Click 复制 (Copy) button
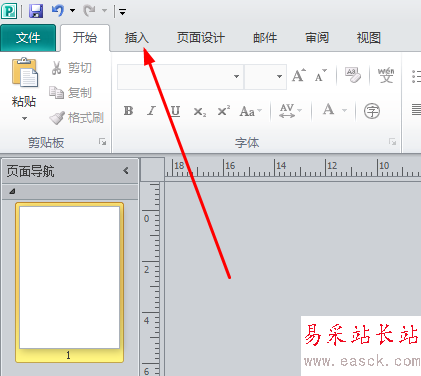The width and height of the screenshot is (421, 376). click(x=70, y=93)
